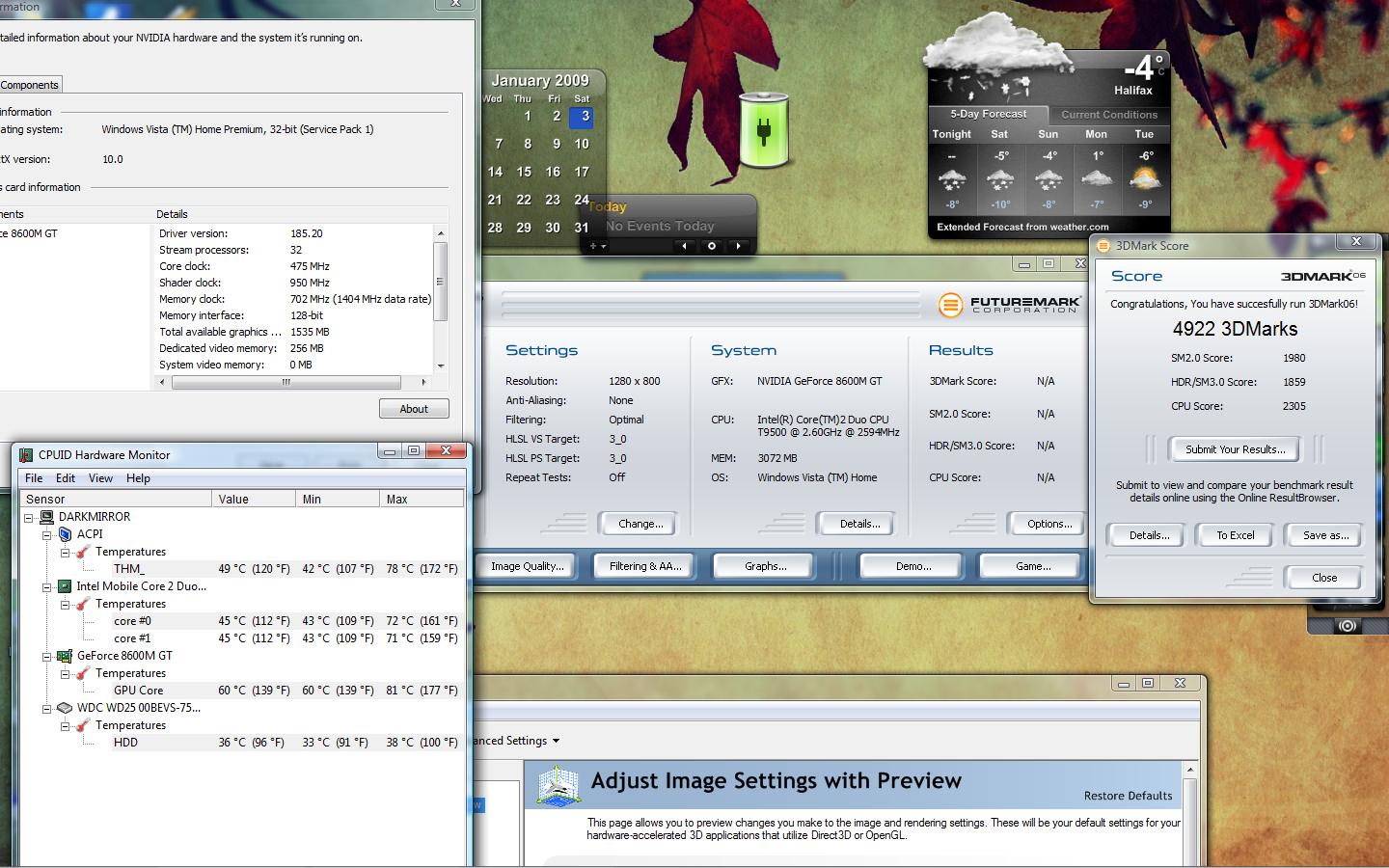
Task: Click Restore Defaults link in NVIDIA panel
Action: pyautogui.click(x=1128, y=796)
